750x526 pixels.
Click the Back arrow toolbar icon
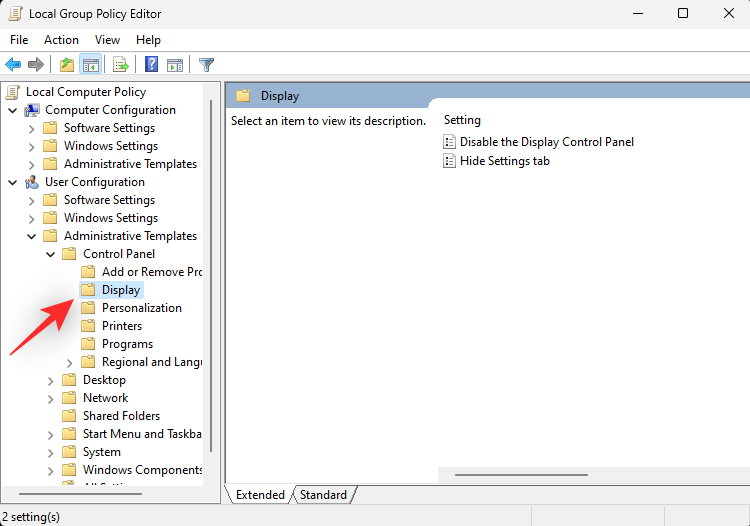click(14, 65)
